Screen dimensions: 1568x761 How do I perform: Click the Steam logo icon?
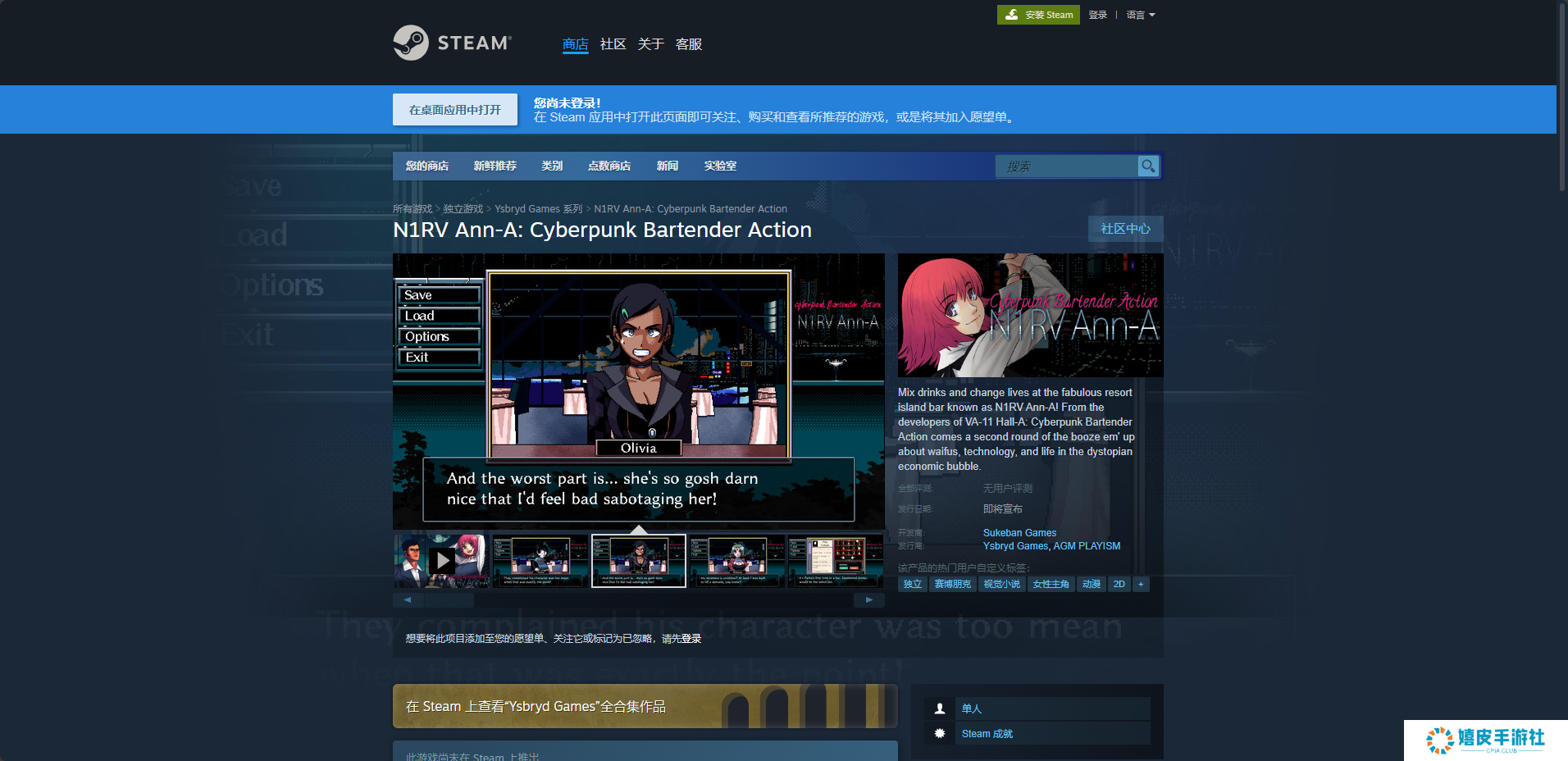411,43
